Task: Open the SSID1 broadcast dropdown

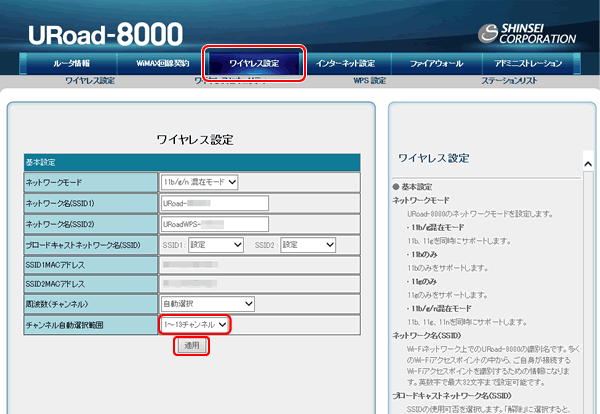Action: pos(216,245)
